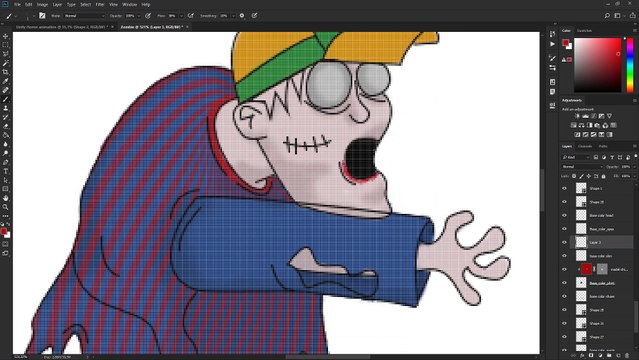Image resolution: width=639 pixels, height=360 pixels.
Task: Open smoothing options gear
Action: 242,15
